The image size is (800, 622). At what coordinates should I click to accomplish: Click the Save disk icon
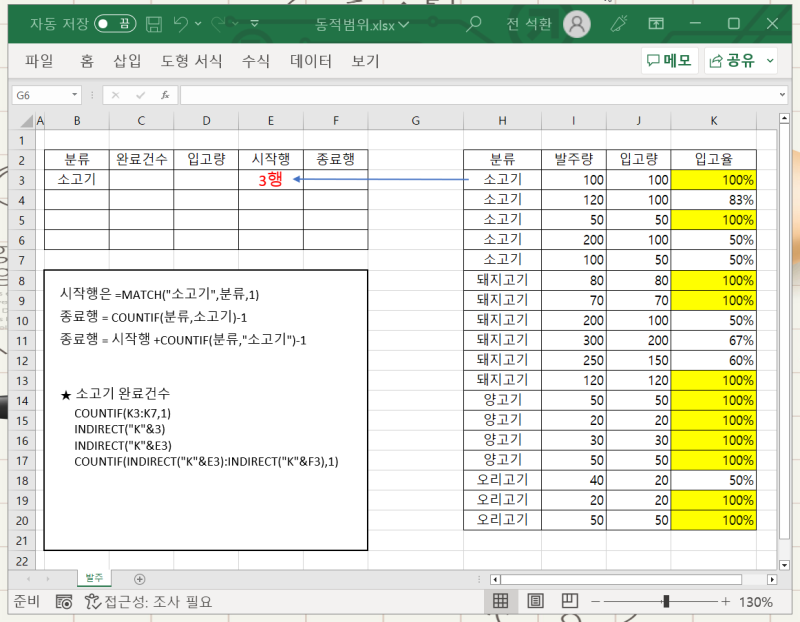click(x=154, y=24)
